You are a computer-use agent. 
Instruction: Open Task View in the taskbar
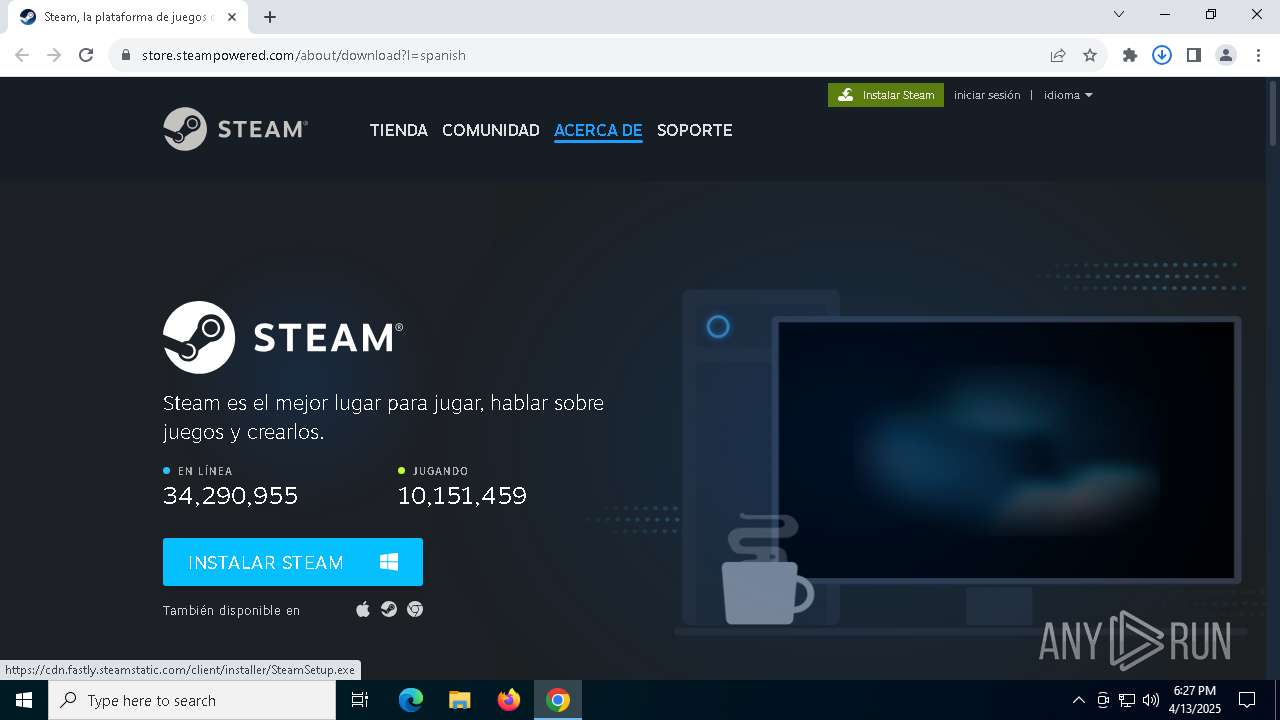click(360, 700)
